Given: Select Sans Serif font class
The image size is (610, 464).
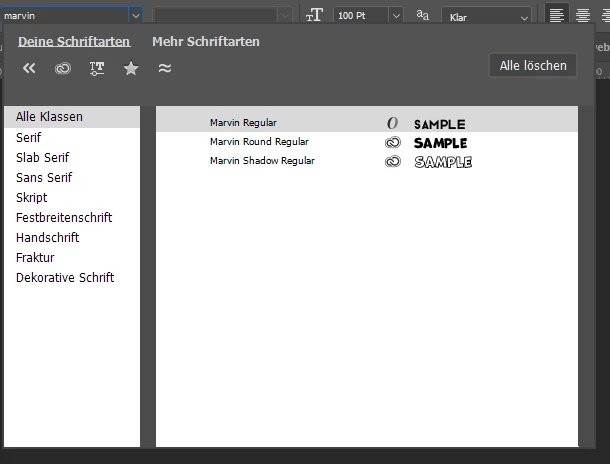Looking at the screenshot, I should (x=72, y=177).
